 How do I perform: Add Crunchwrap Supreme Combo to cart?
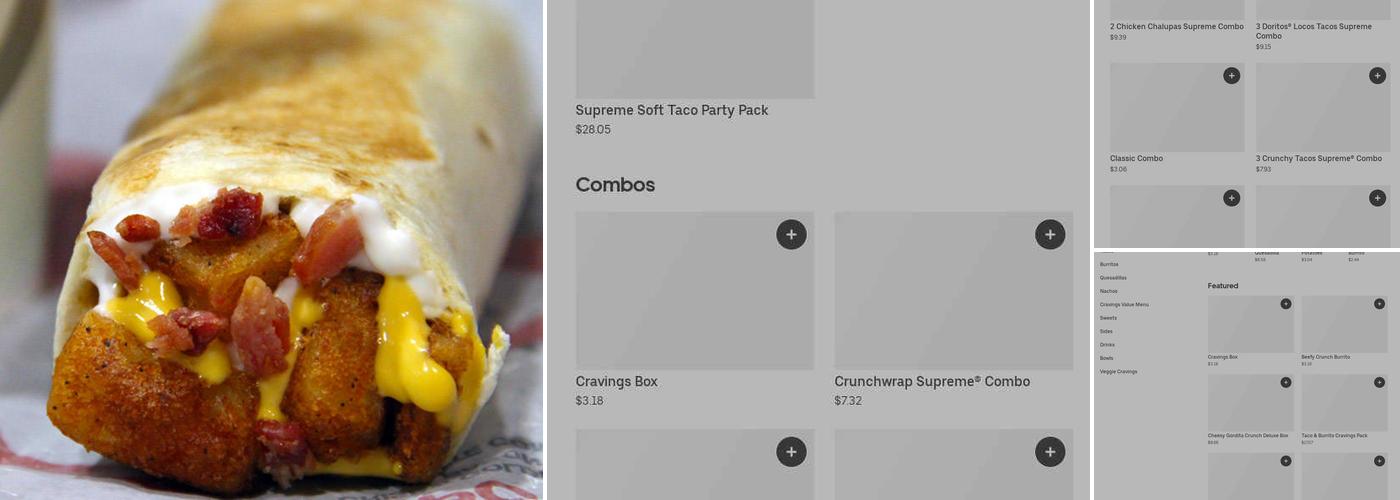pos(1050,235)
